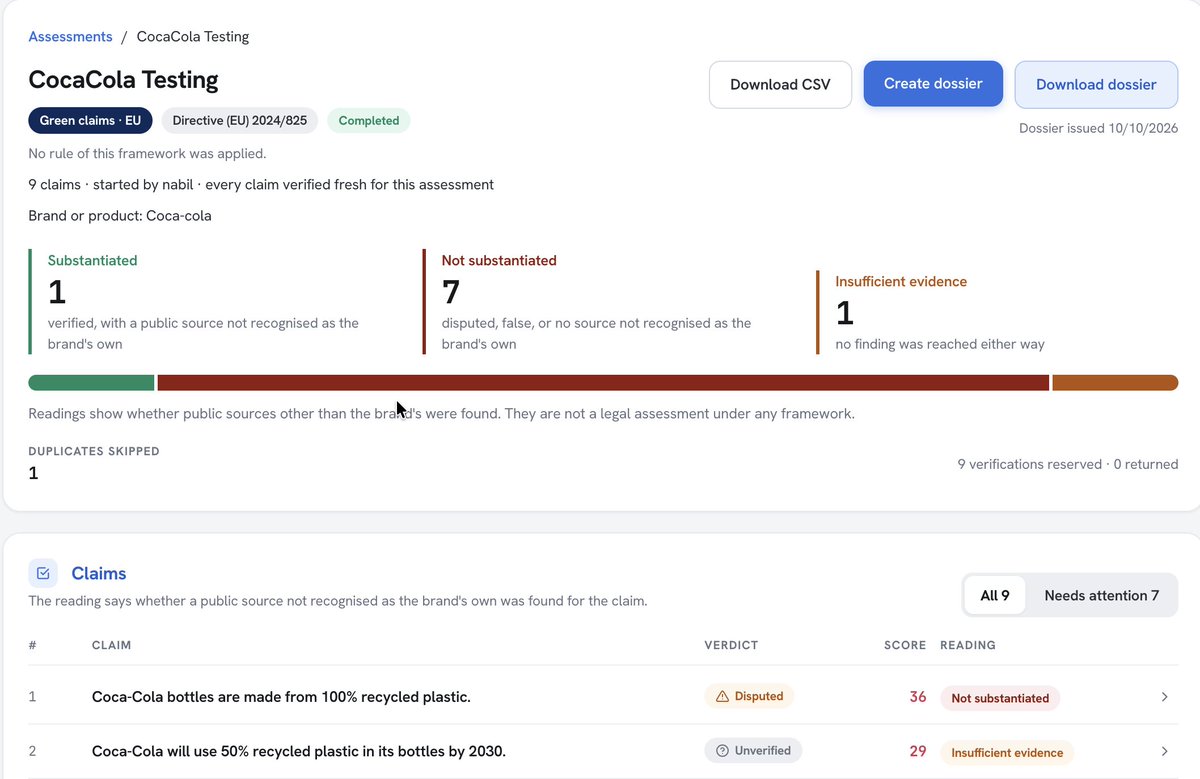The height and width of the screenshot is (779, 1200).
Task: Click the CLAIM column header
Action: pyautogui.click(x=111, y=645)
